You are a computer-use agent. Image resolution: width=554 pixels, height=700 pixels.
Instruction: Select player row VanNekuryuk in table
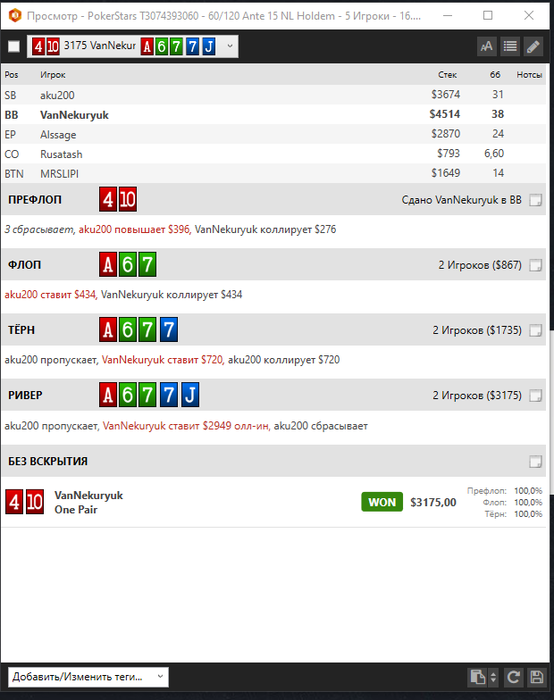274,114
